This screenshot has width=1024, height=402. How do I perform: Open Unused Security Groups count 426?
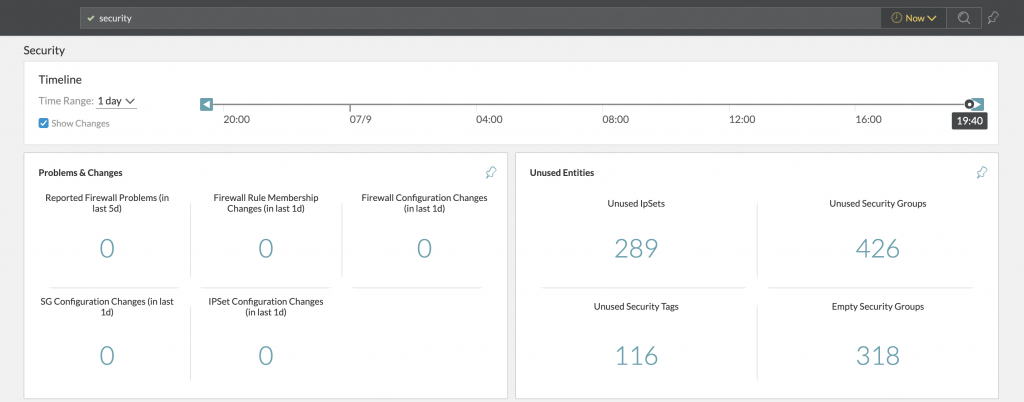click(x=877, y=249)
